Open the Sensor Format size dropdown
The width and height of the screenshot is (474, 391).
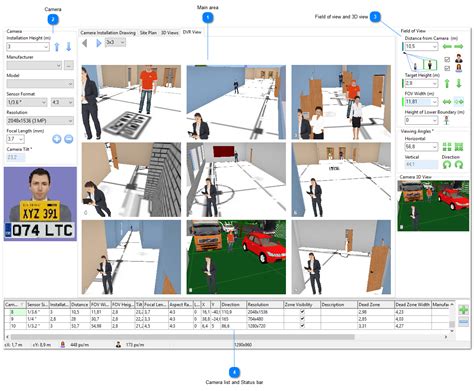pos(44,102)
